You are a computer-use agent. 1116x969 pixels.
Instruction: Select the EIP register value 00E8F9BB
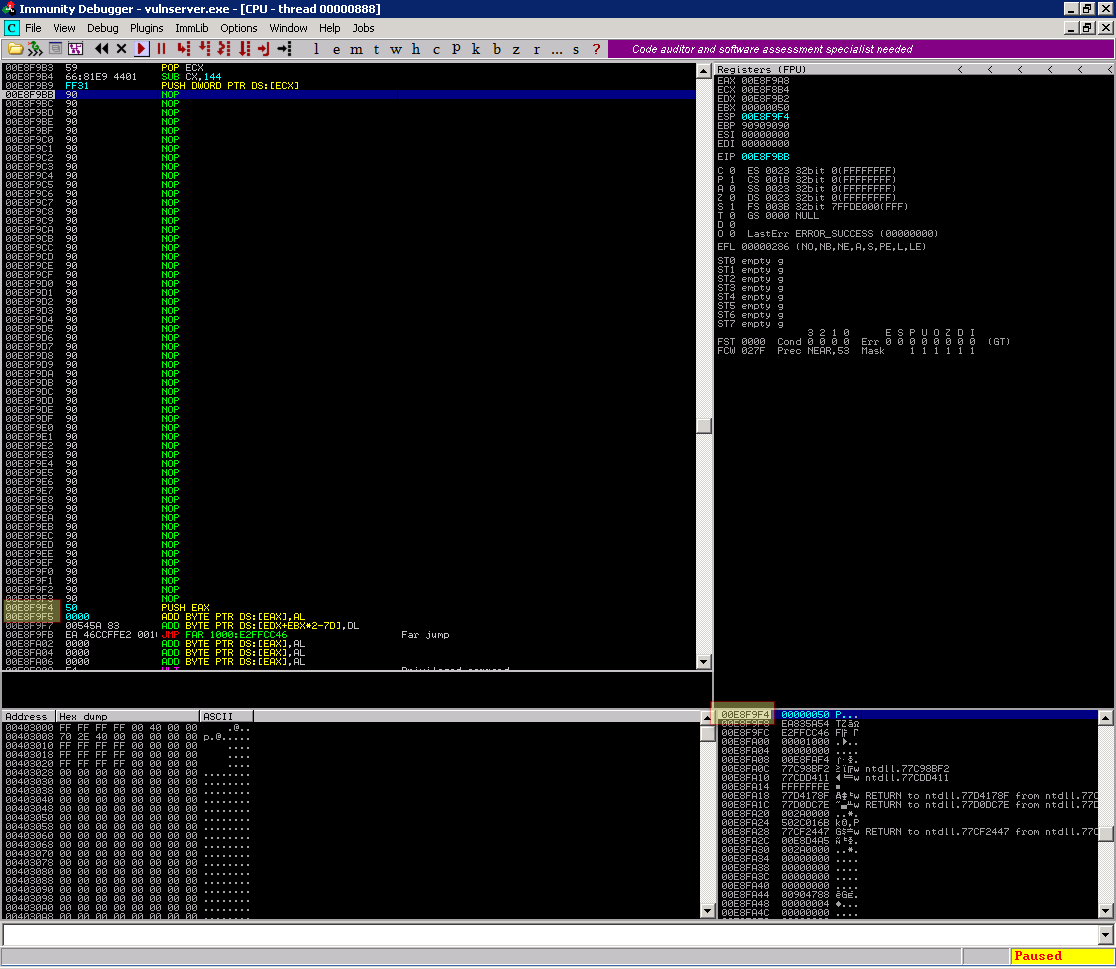(x=765, y=157)
